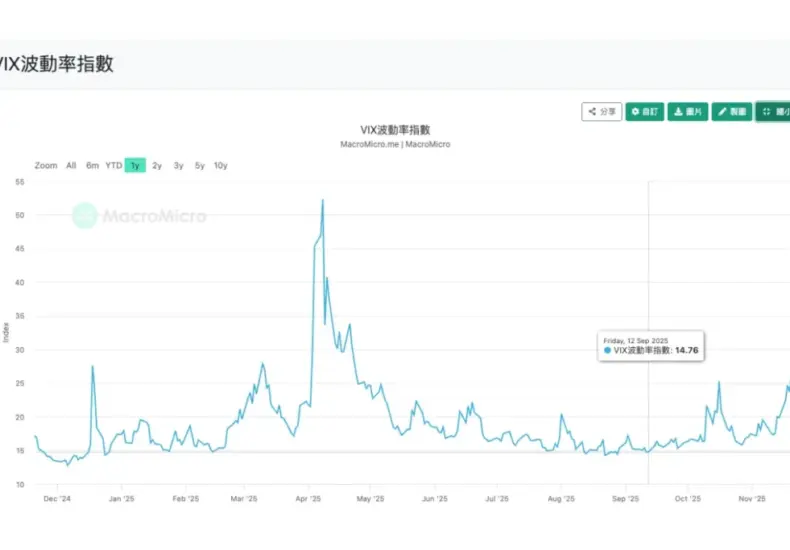
Task: Select the 5y zoom range
Action: (200, 165)
